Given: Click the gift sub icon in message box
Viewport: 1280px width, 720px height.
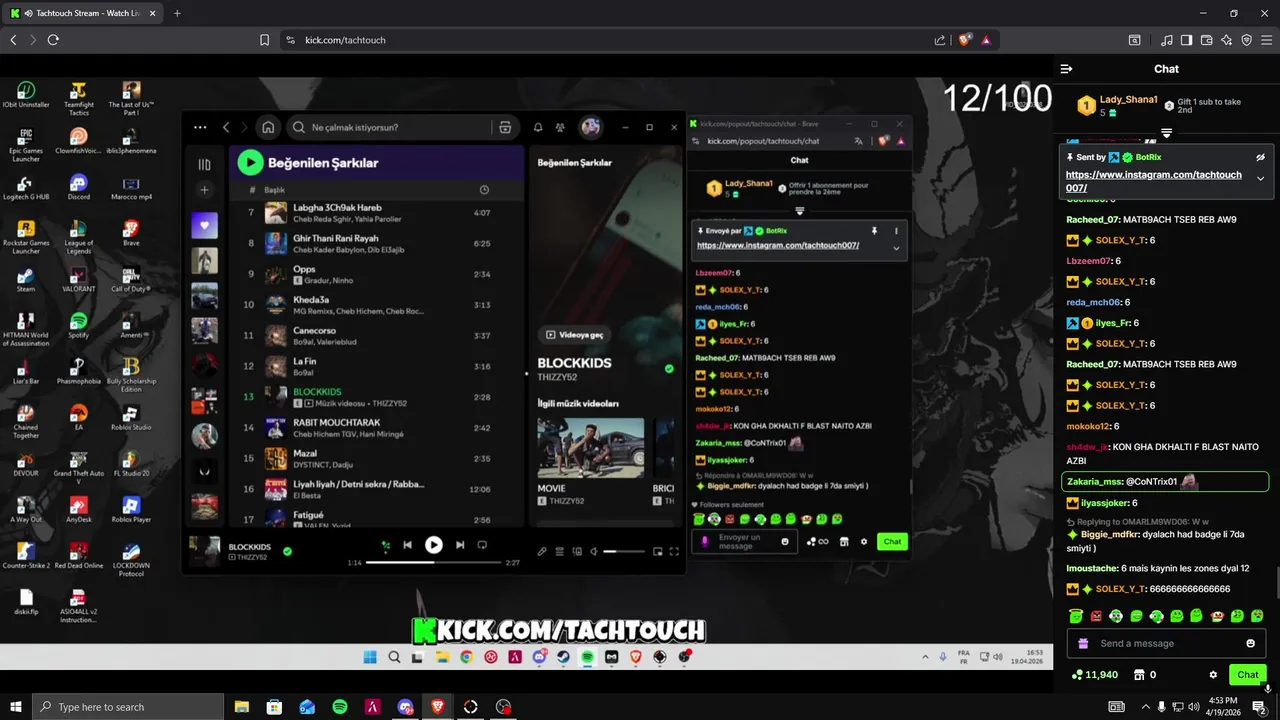Looking at the screenshot, I should tap(1081, 643).
